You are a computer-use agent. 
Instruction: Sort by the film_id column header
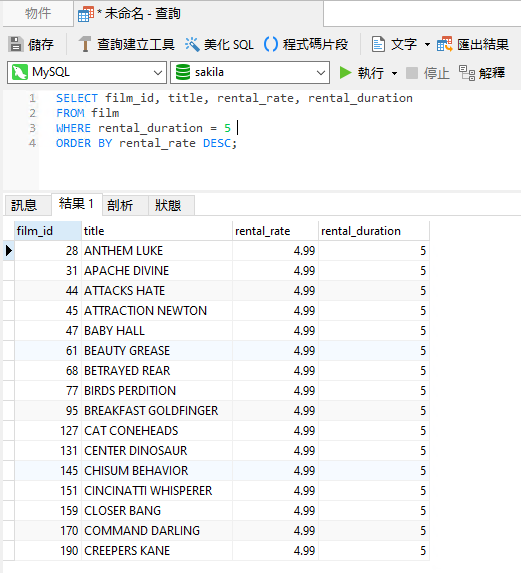pos(48,231)
